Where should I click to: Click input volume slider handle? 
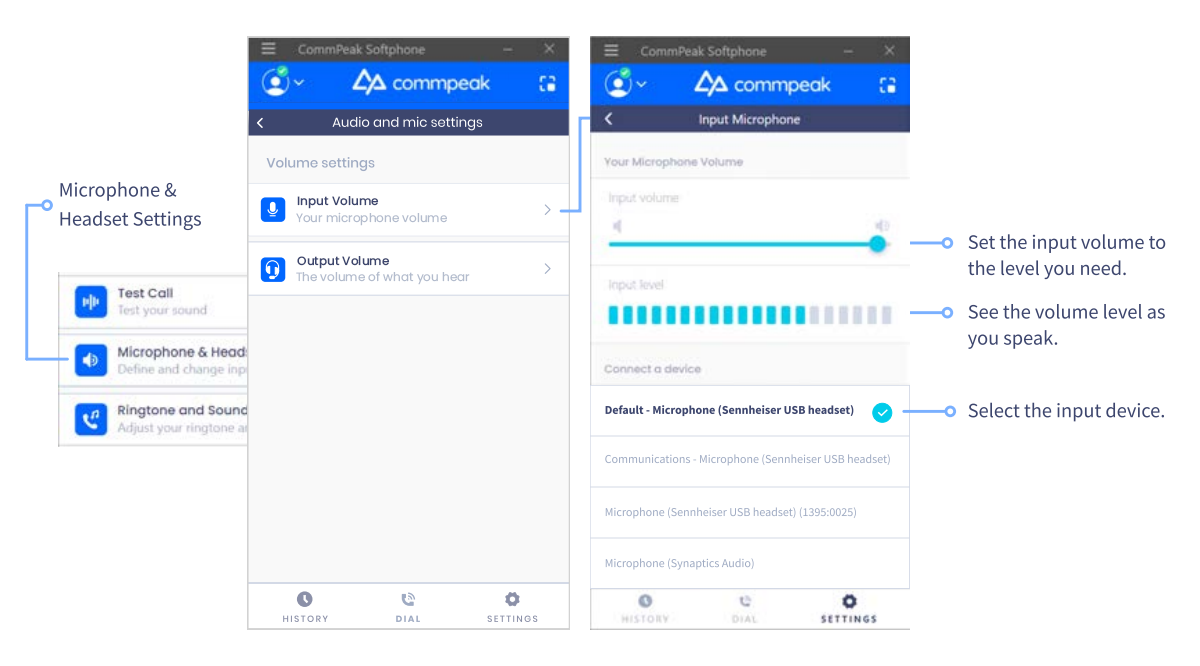pyautogui.click(x=878, y=244)
